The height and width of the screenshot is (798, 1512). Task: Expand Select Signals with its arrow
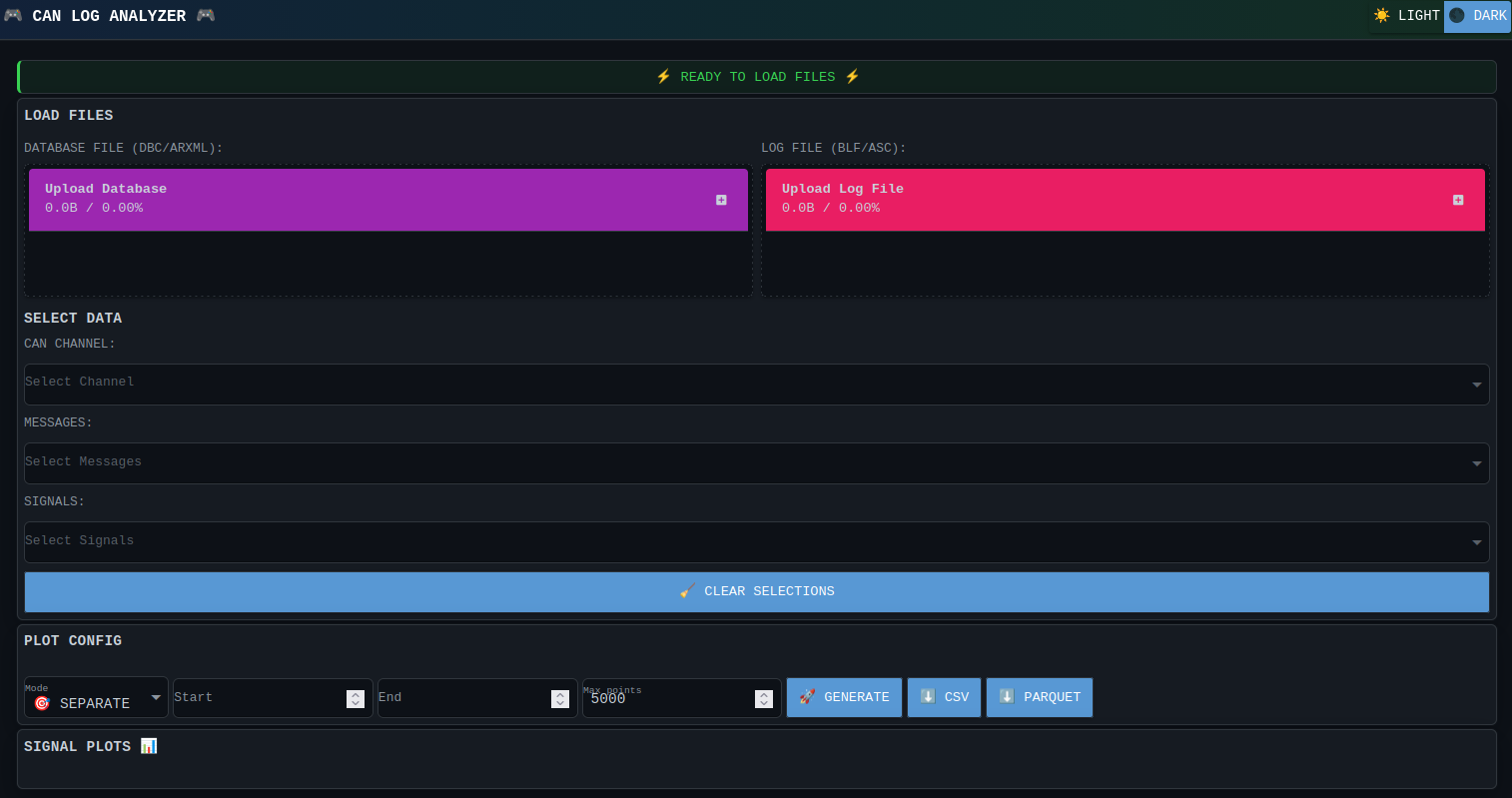coord(1476,542)
